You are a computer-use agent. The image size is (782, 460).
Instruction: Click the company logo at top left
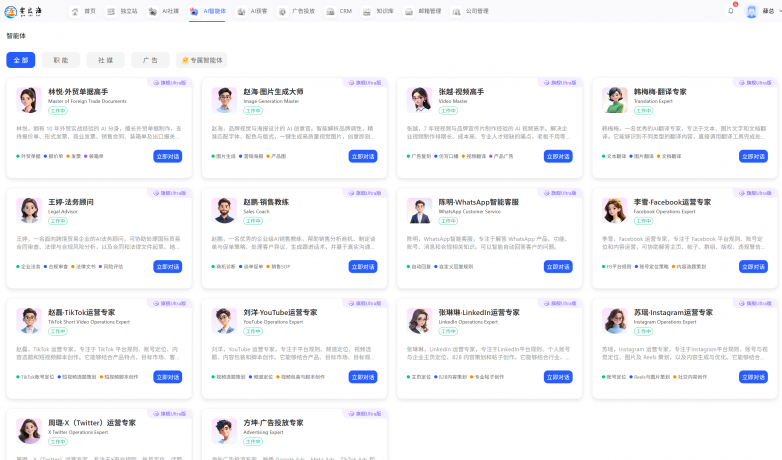tap(23, 11)
